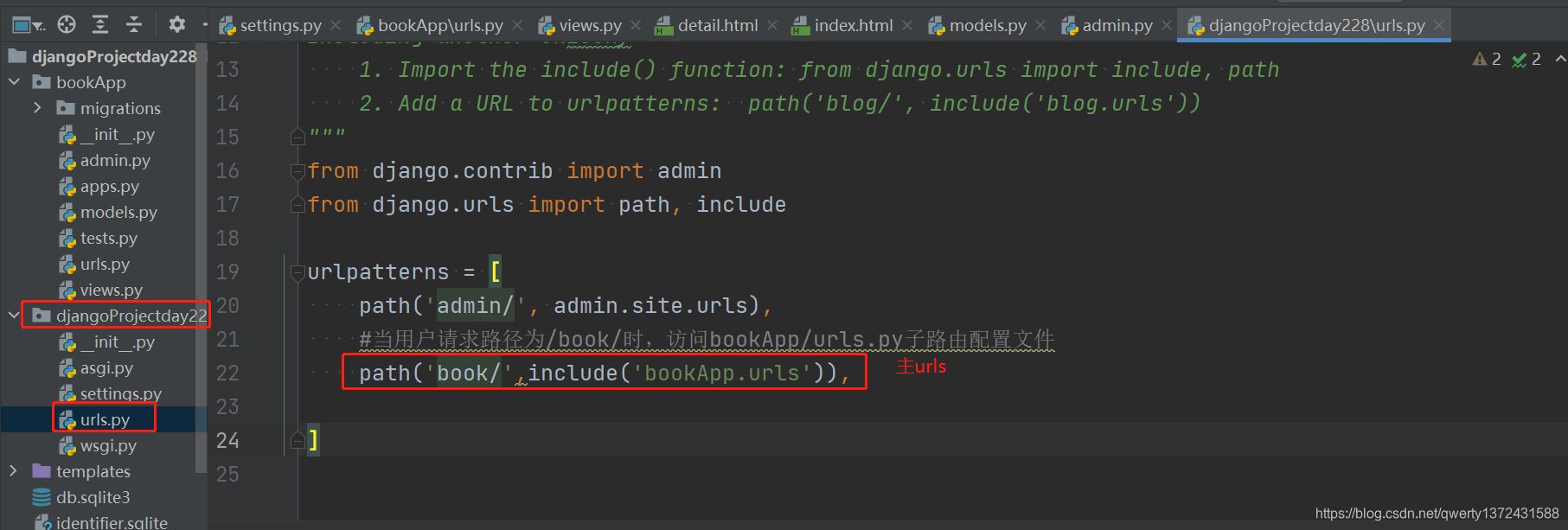This screenshot has height=530, width=1568.
Task: Click the database icon beside db.sqlite3
Action: 42,497
